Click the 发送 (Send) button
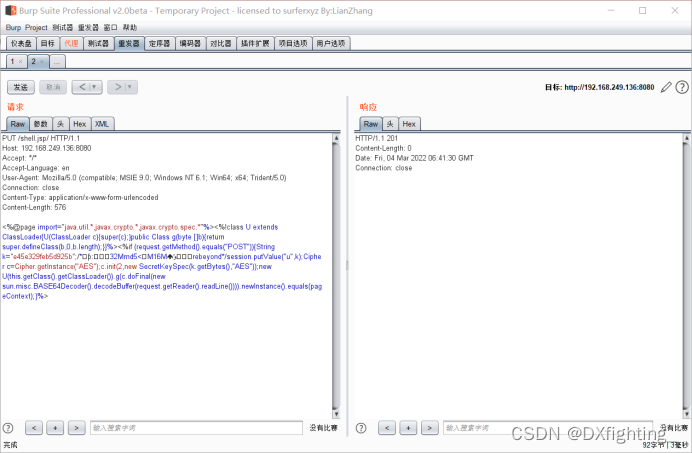This screenshot has width=692, height=453. point(21,87)
